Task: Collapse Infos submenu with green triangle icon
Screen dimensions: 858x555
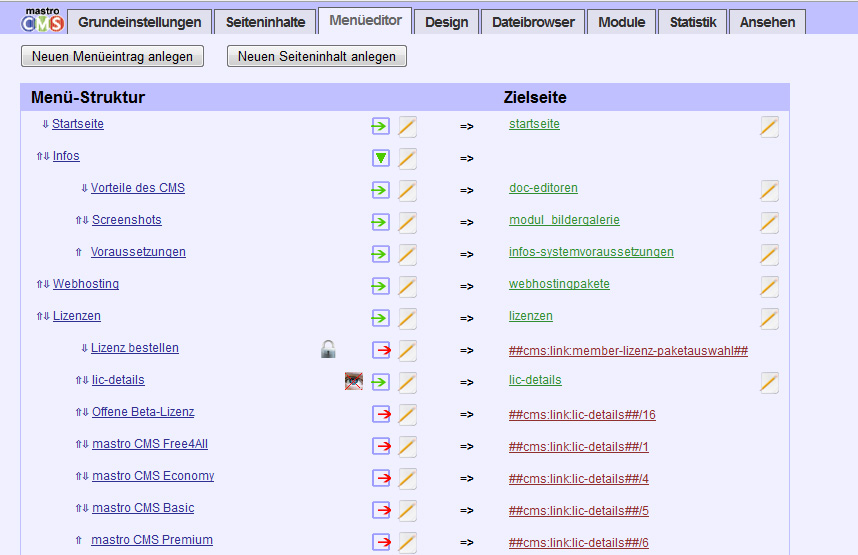Action: pyautogui.click(x=381, y=158)
